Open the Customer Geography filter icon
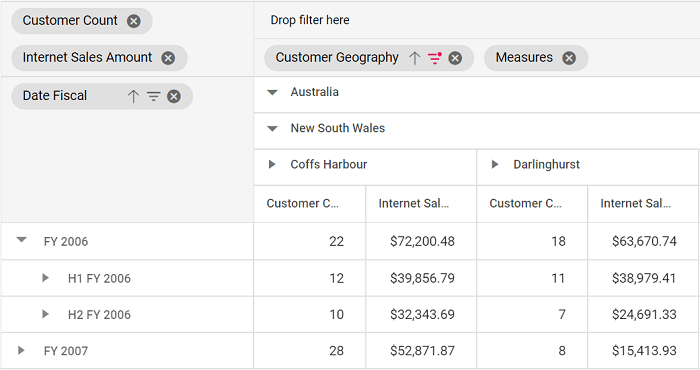Screen dimensions: 700x370 pyautogui.click(x=434, y=58)
